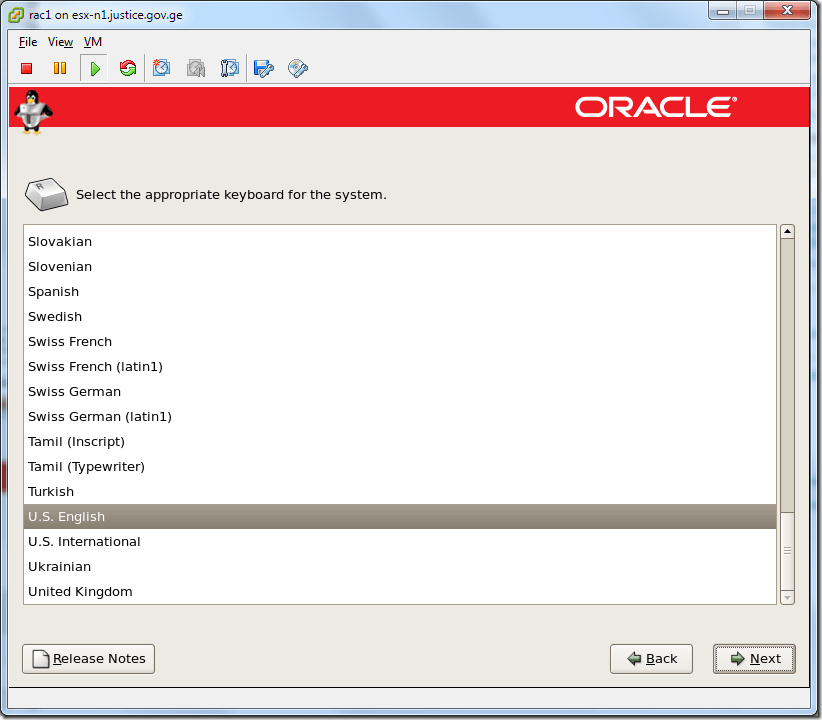Choose the Ukrainian keyboard option

click(59, 566)
